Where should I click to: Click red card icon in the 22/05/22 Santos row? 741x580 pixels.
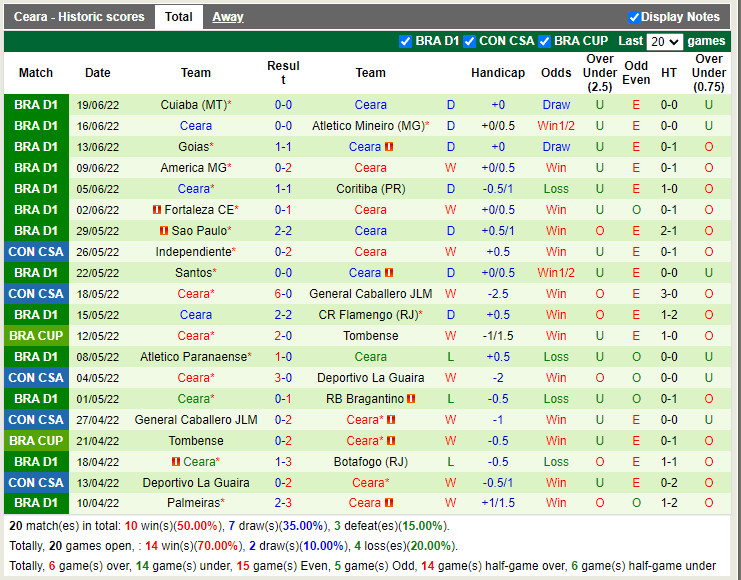(x=389, y=273)
